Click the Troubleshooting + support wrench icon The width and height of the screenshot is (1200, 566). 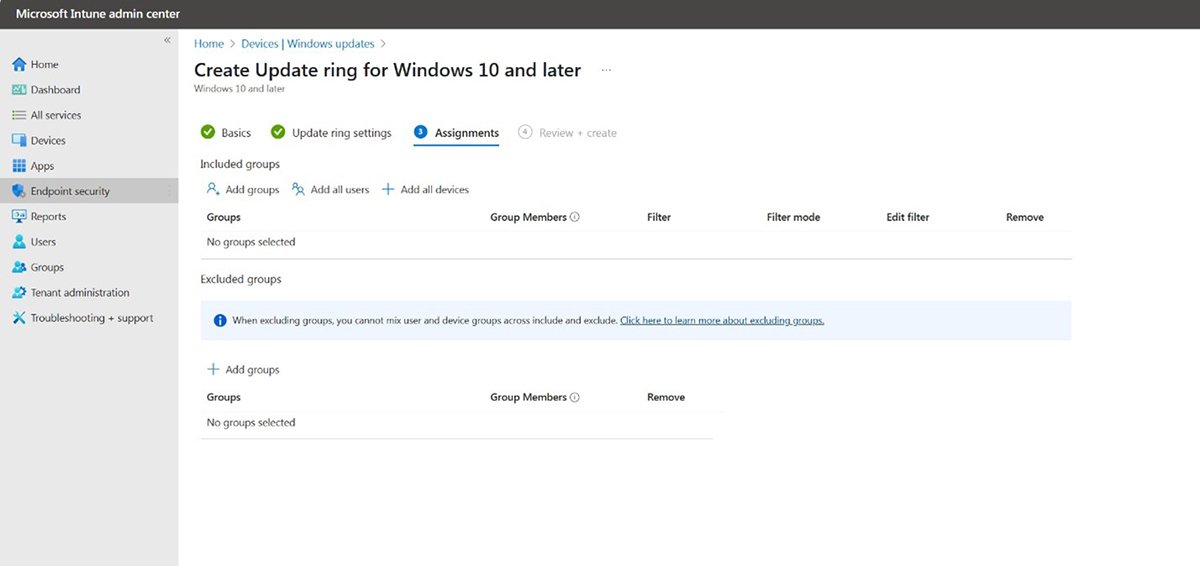(x=18, y=318)
